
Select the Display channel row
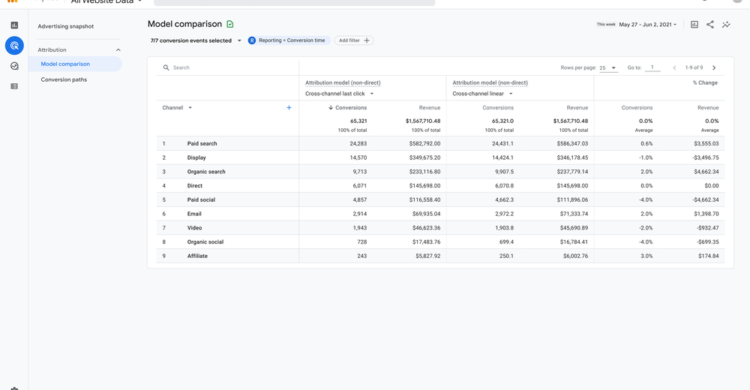point(441,157)
